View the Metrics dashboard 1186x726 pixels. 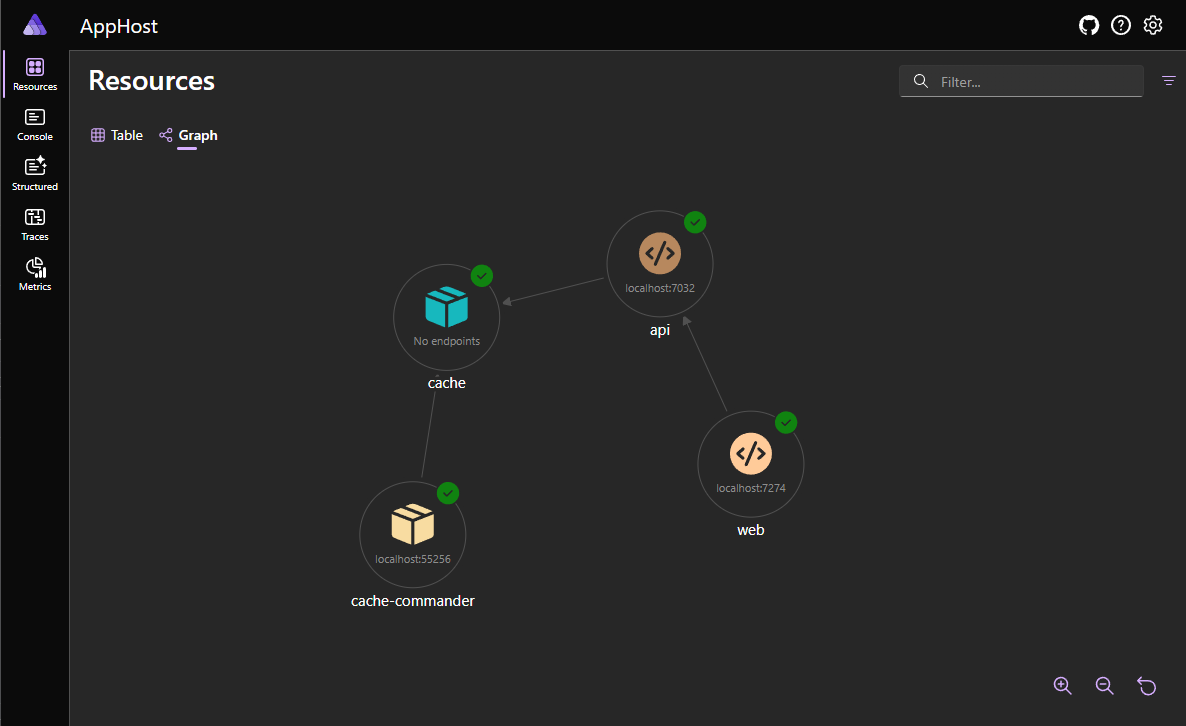(34, 271)
